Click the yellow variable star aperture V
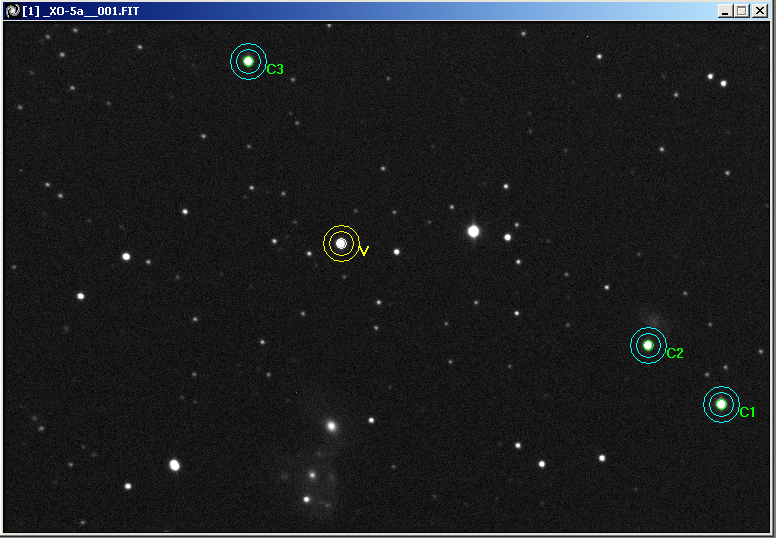This screenshot has height=538, width=776. (x=341, y=243)
